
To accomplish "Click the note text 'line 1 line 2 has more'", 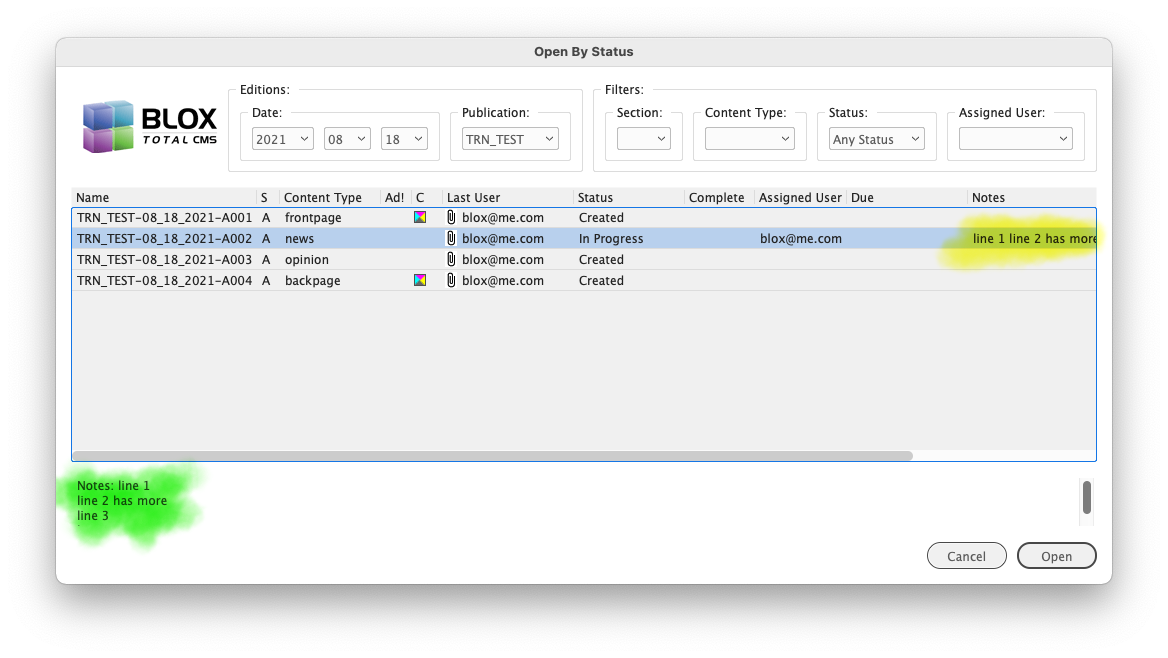I will click(1035, 238).
